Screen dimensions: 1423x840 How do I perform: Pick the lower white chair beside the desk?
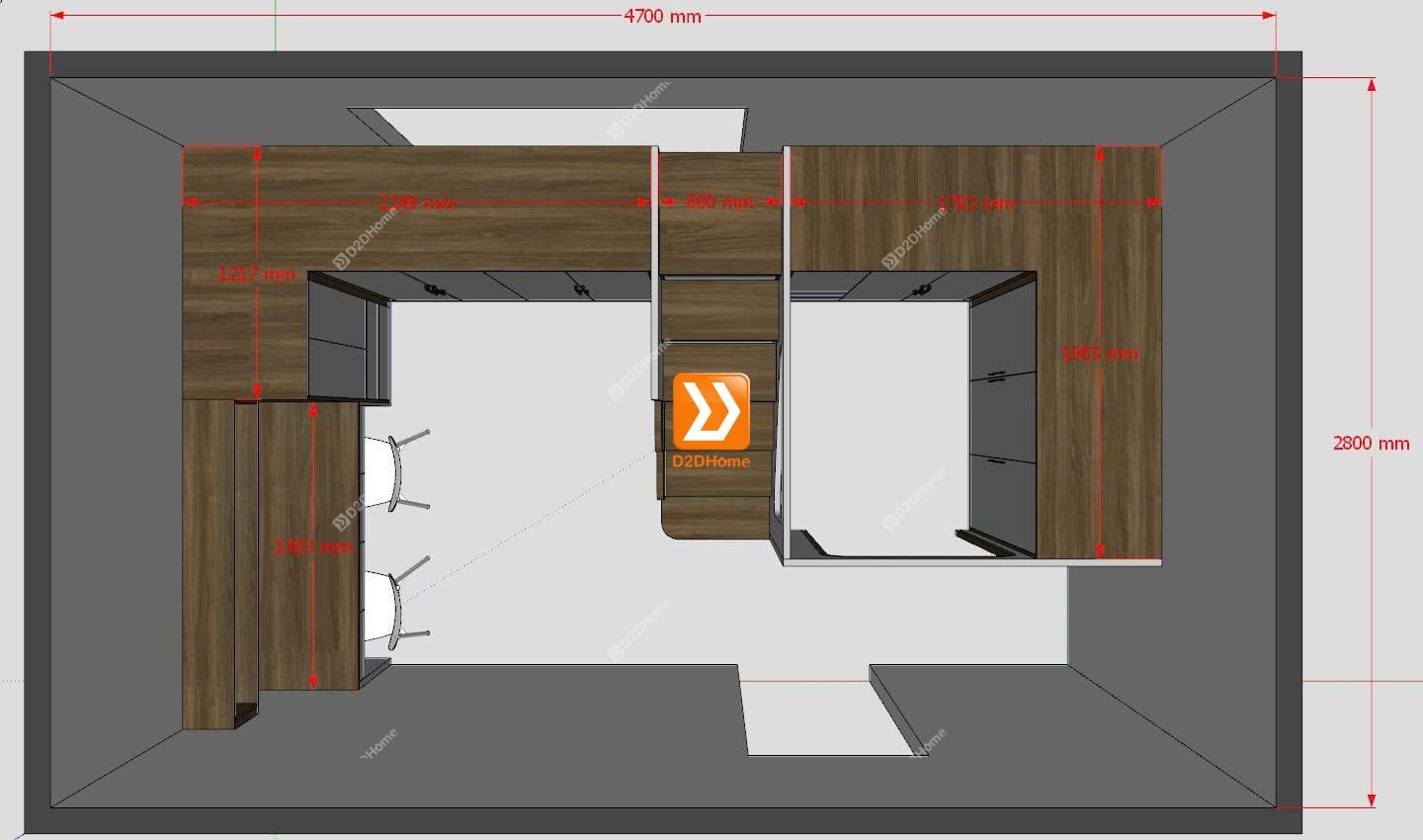(382, 607)
